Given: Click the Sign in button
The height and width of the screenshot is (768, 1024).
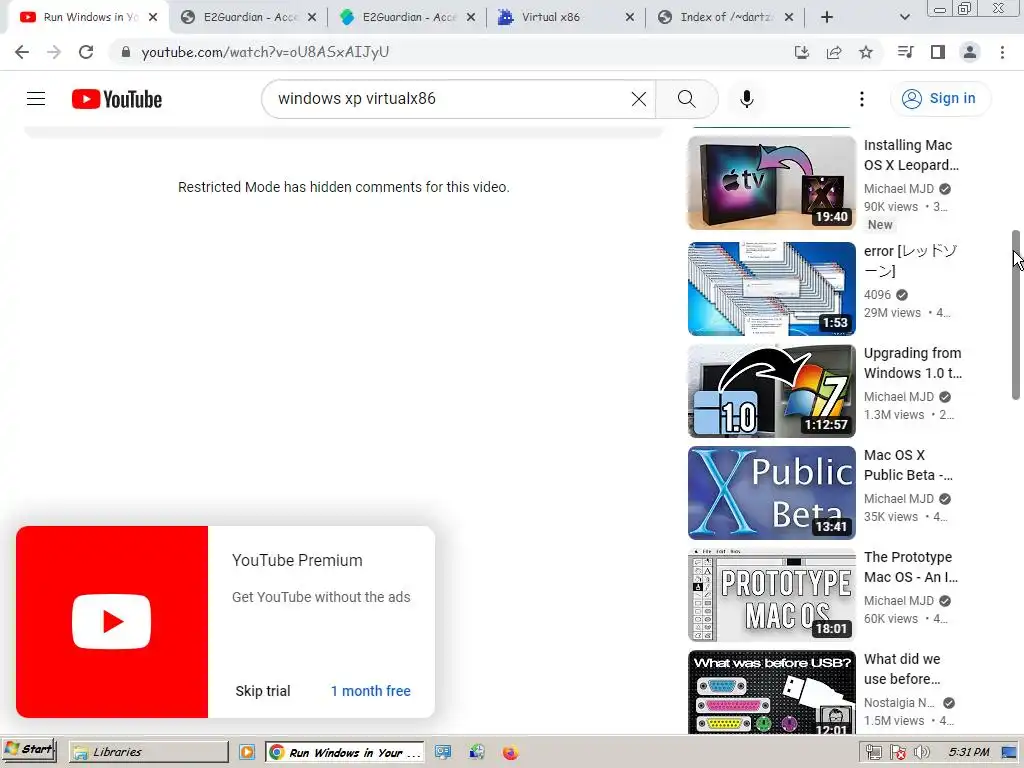Looking at the screenshot, I should pyautogui.click(x=940, y=99).
